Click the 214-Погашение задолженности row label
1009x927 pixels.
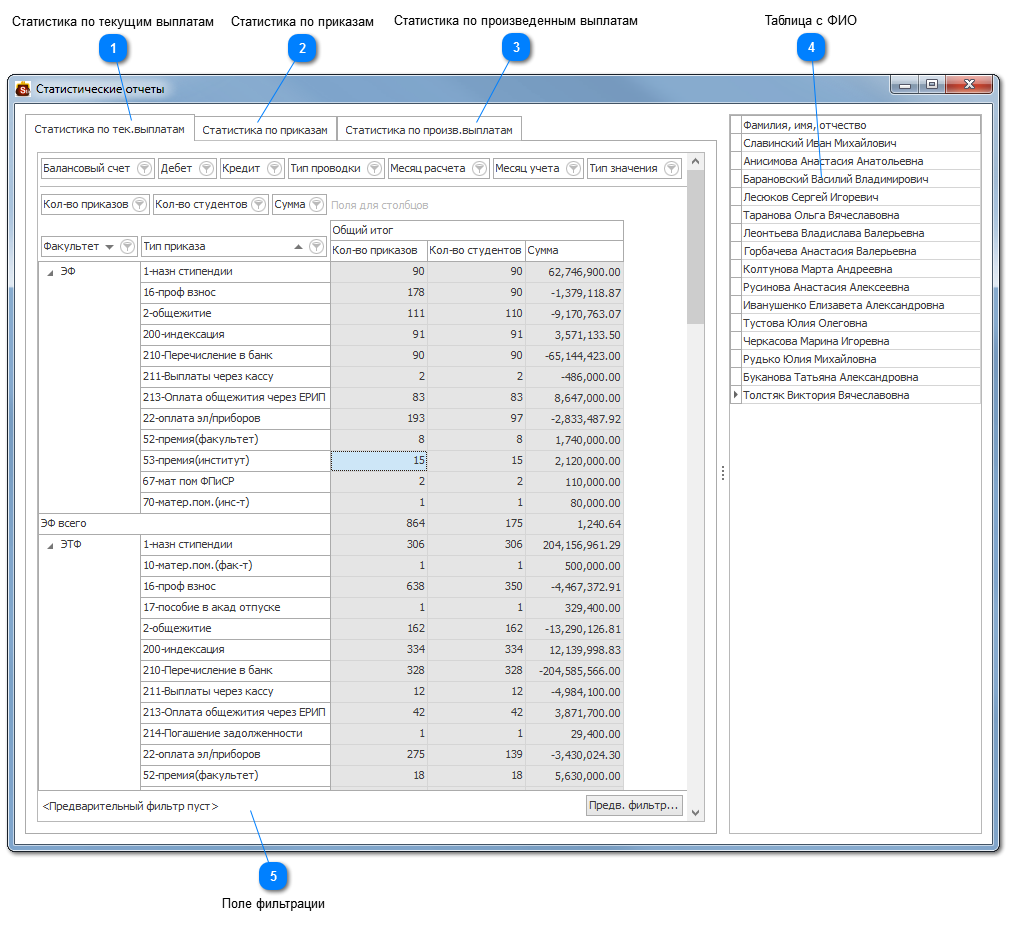(x=236, y=734)
